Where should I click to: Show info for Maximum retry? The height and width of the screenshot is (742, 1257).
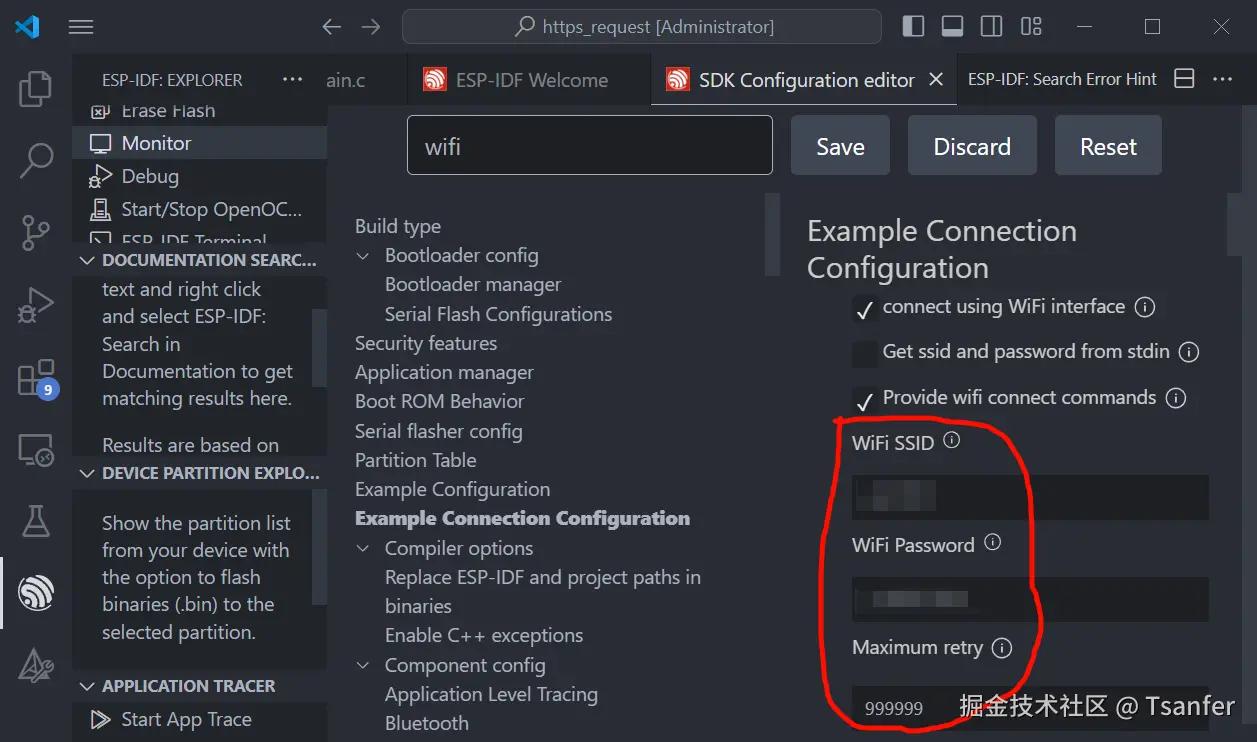tap(1001, 648)
